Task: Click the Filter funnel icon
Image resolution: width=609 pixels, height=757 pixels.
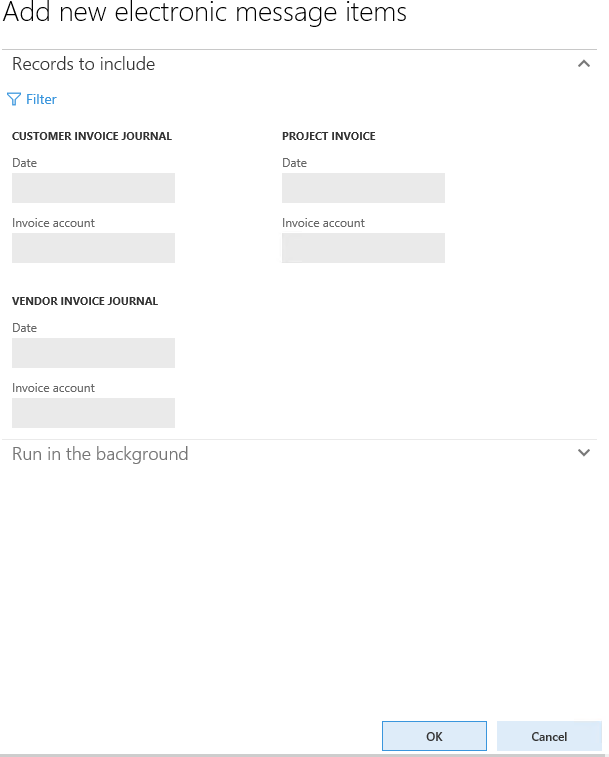Action: pyautogui.click(x=14, y=99)
